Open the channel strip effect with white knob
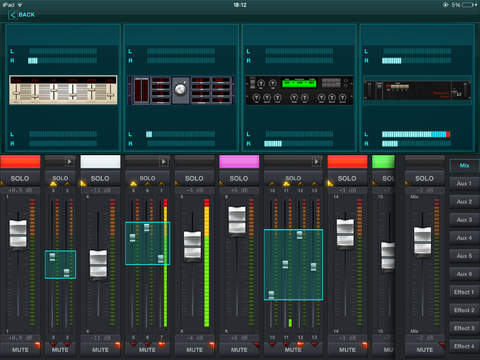 [x=180, y=90]
